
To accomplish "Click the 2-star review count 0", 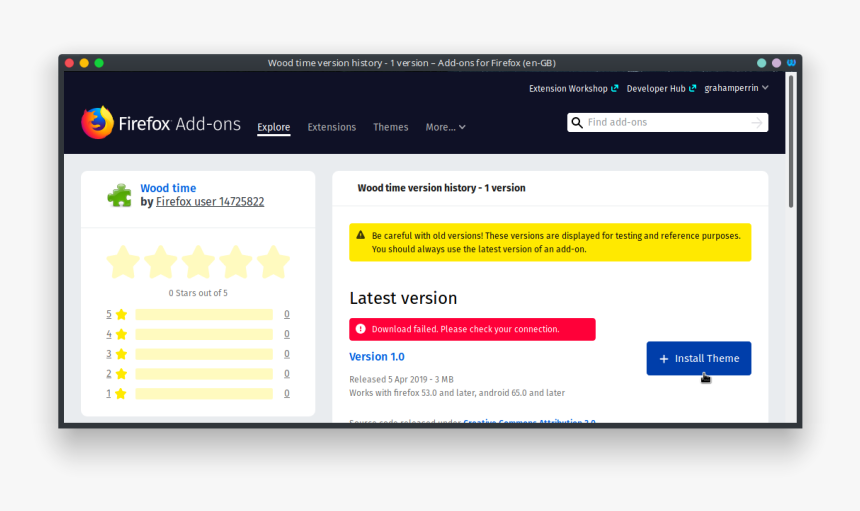I will click(x=287, y=373).
